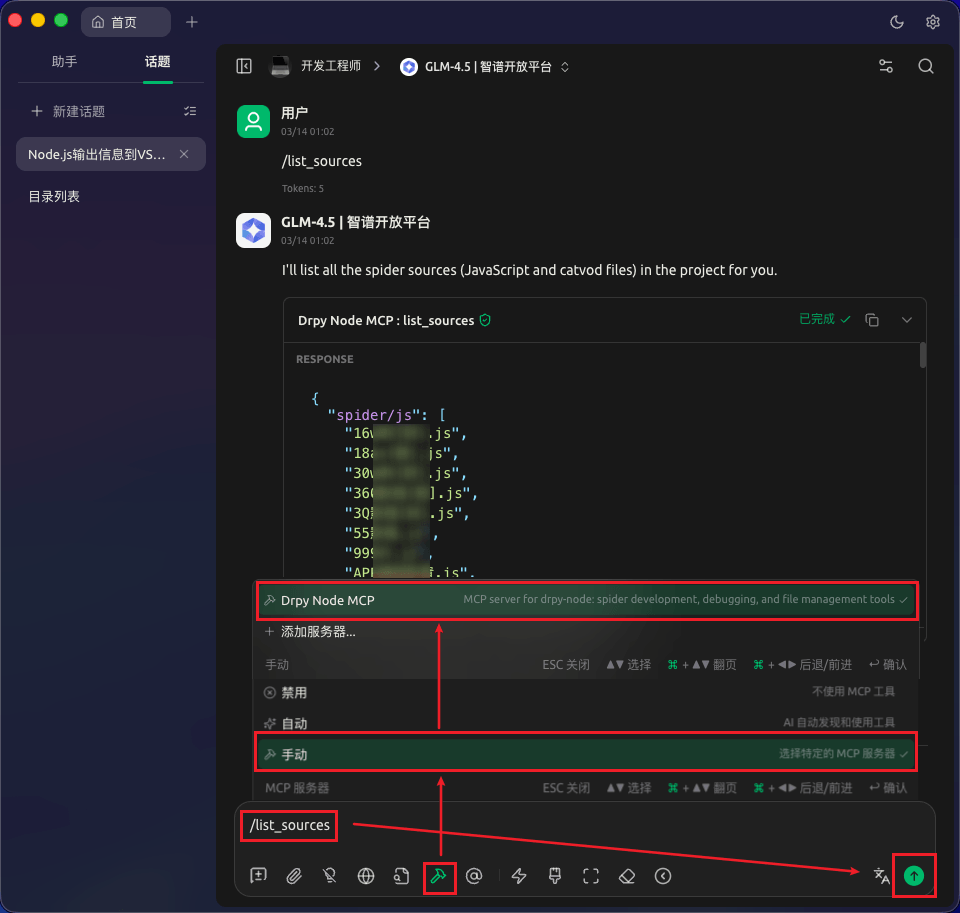
Task: Switch to the 助手 tab
Action: (64, 62)
